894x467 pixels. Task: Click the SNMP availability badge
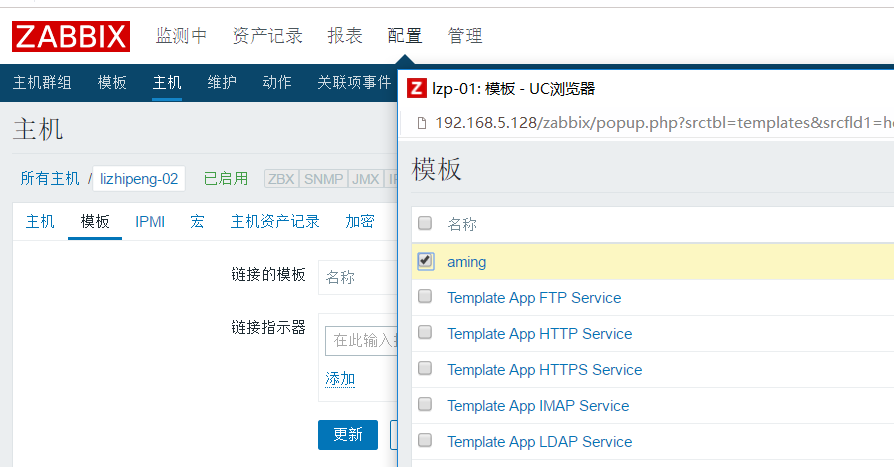323,179
